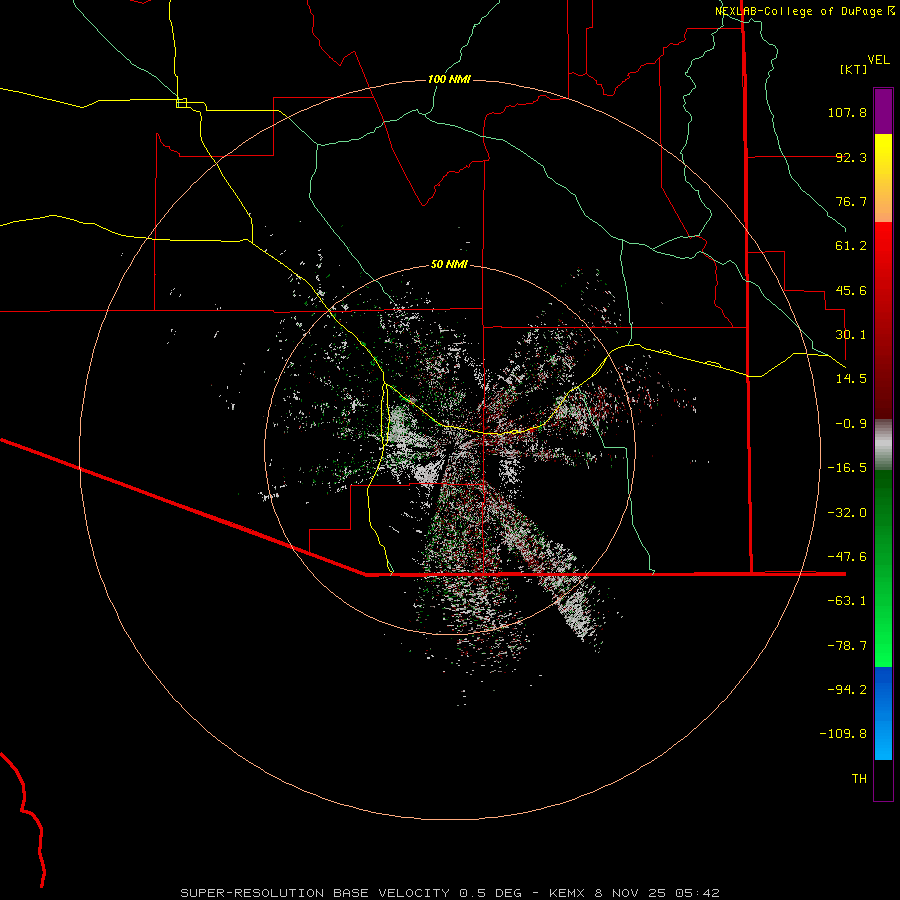Viewport: 900px width, 900px height.
Task: Click the 61.2 velocity scale value
Action: 851,246
